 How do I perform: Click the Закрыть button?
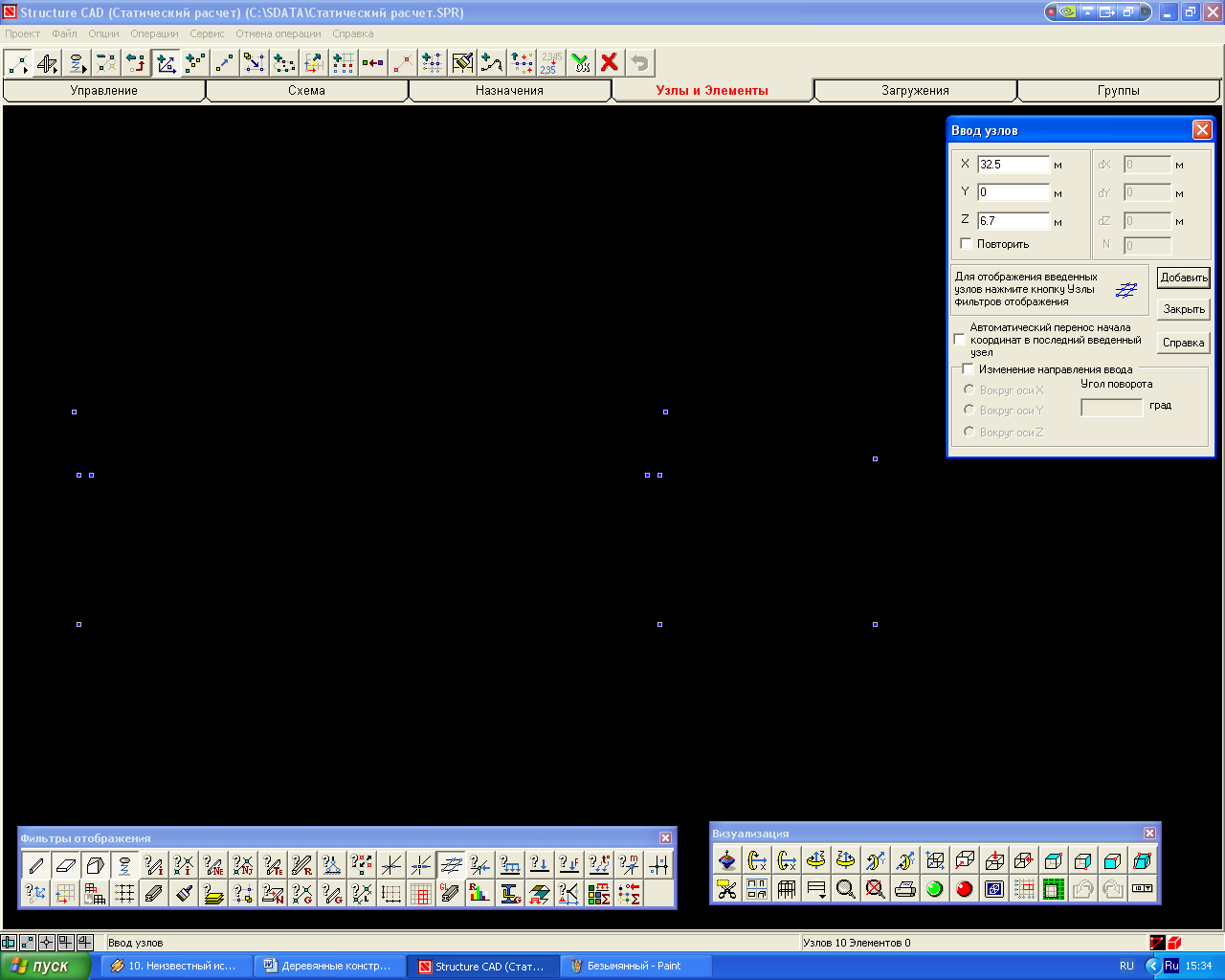(1184, 309)
